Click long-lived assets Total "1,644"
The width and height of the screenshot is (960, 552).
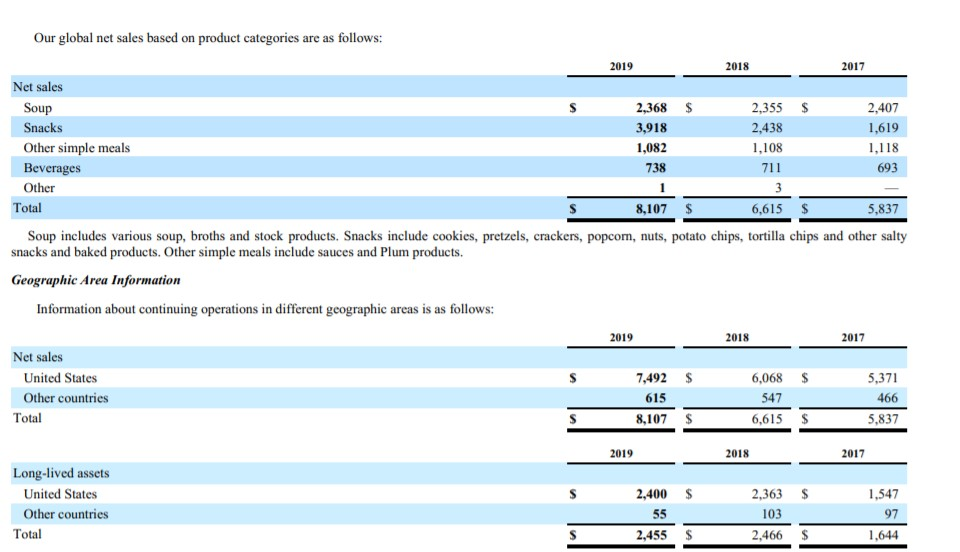(883, 535)
